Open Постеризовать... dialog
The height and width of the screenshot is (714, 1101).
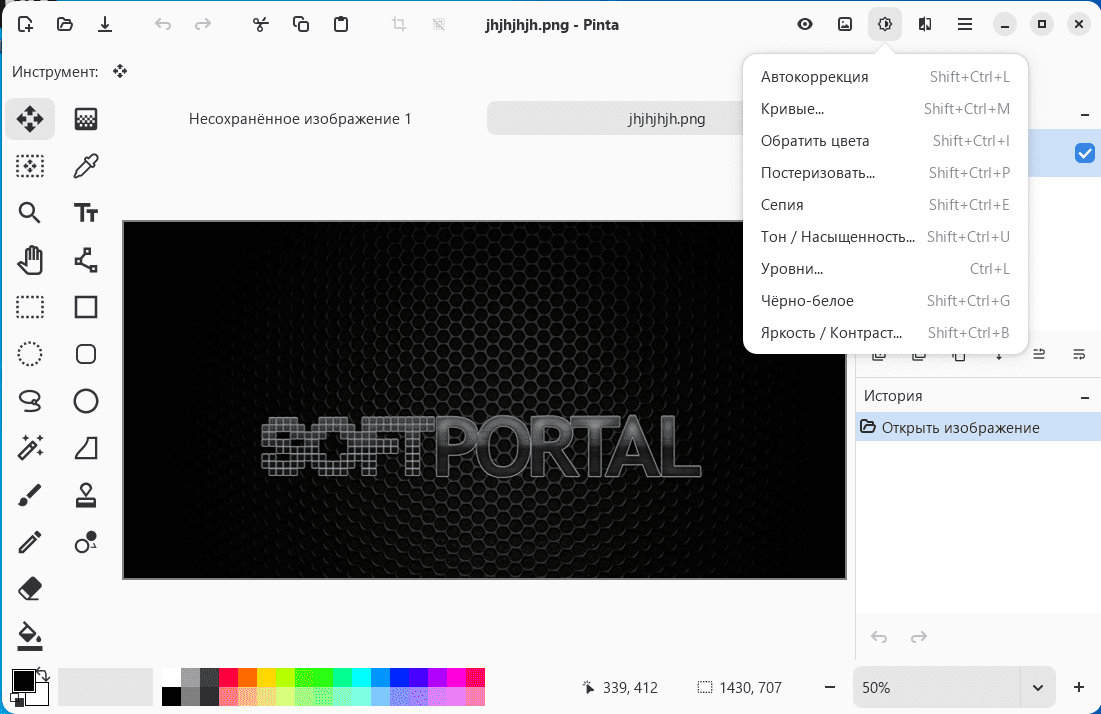tap(885, 173)
